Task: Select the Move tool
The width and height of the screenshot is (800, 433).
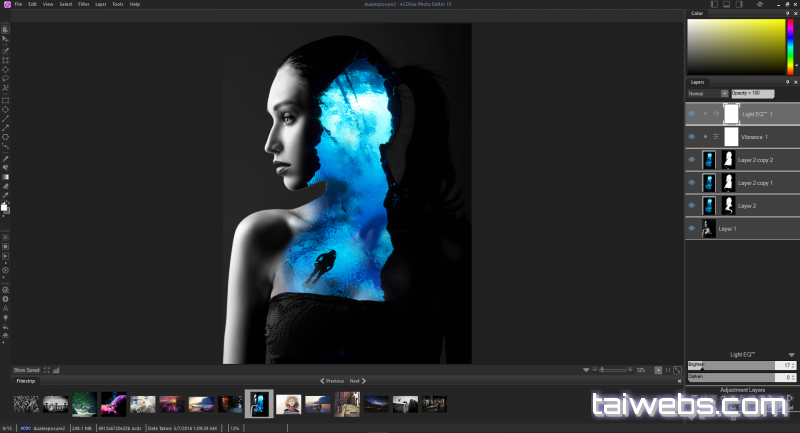Action: click(x=6, y=39)
